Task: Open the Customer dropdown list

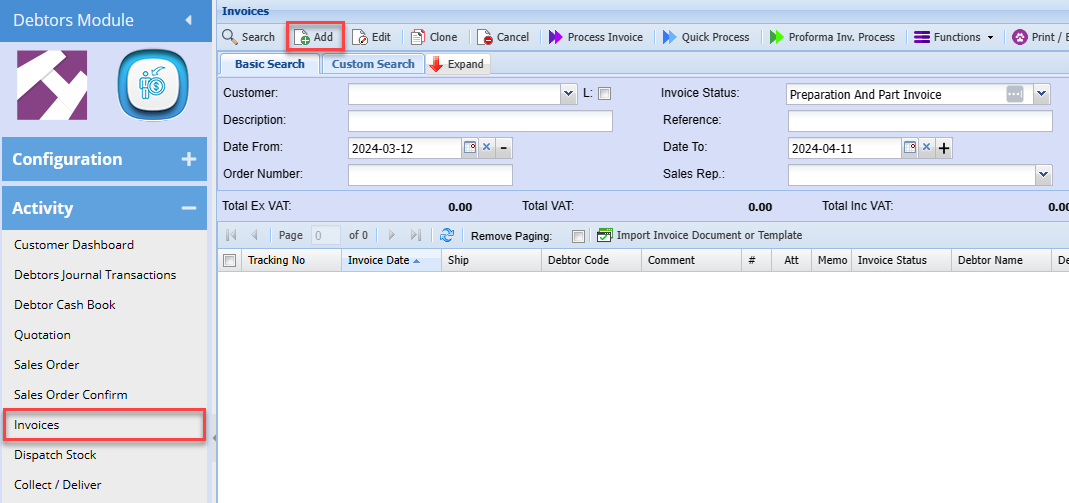Action: tap(569, 94)
